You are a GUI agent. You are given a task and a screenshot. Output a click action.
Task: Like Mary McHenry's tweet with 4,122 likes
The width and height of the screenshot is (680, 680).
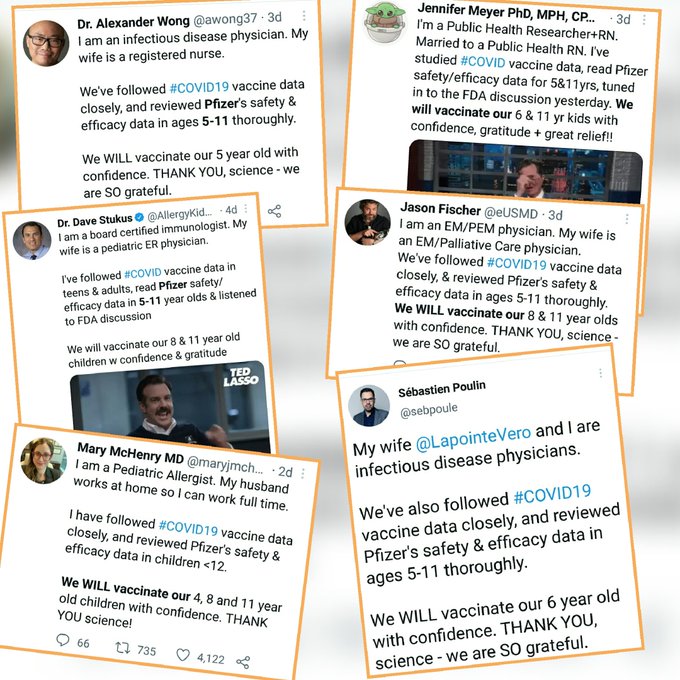[183, 655]
